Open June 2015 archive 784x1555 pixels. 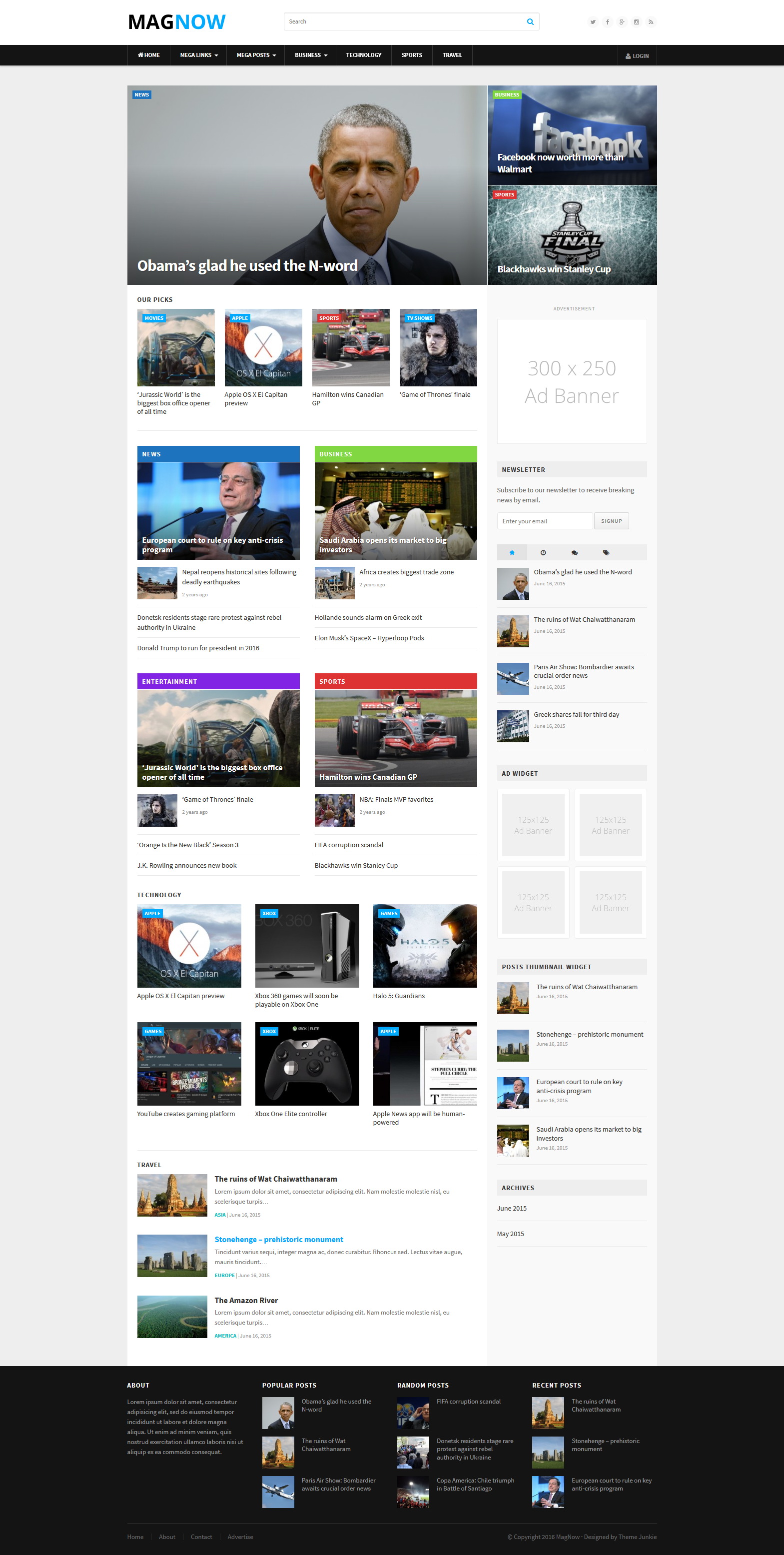[512, 1209]
